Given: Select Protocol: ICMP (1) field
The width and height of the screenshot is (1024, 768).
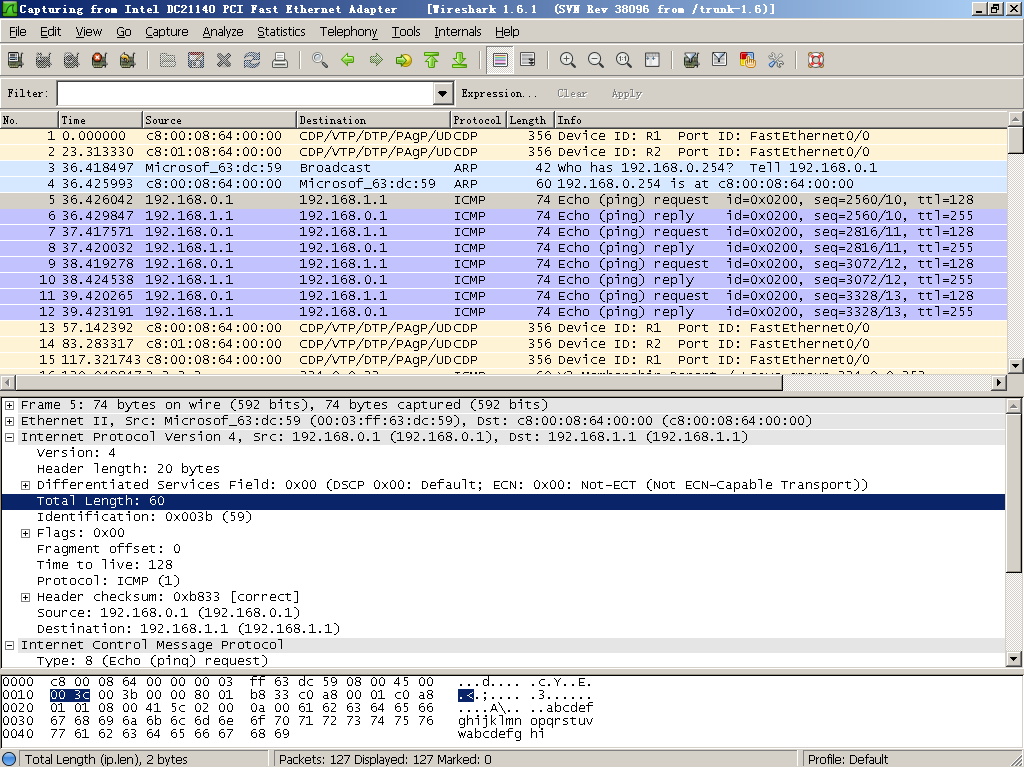Looking at the screenshot, I should click(x=108, y=581).
